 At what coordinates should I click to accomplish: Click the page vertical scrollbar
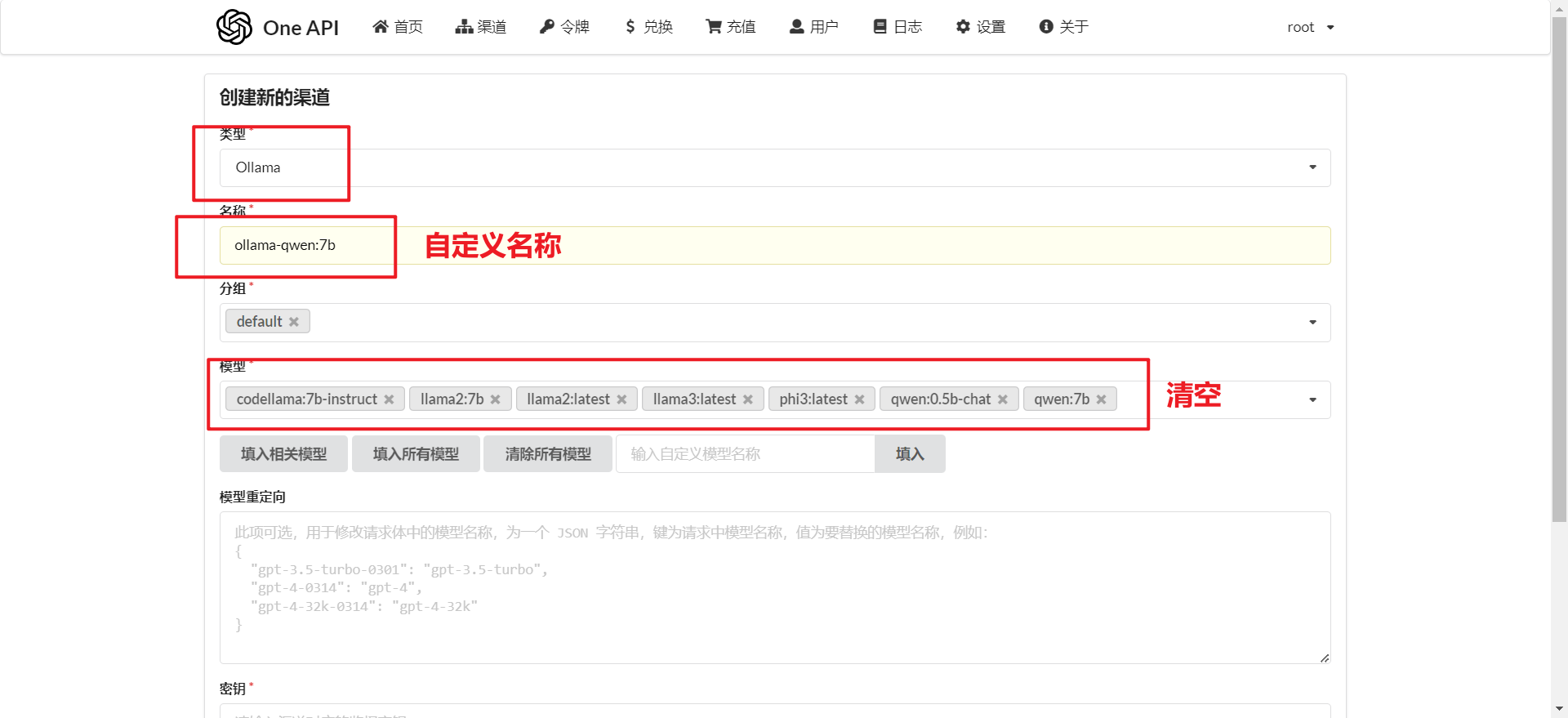tap(1559, 270)
